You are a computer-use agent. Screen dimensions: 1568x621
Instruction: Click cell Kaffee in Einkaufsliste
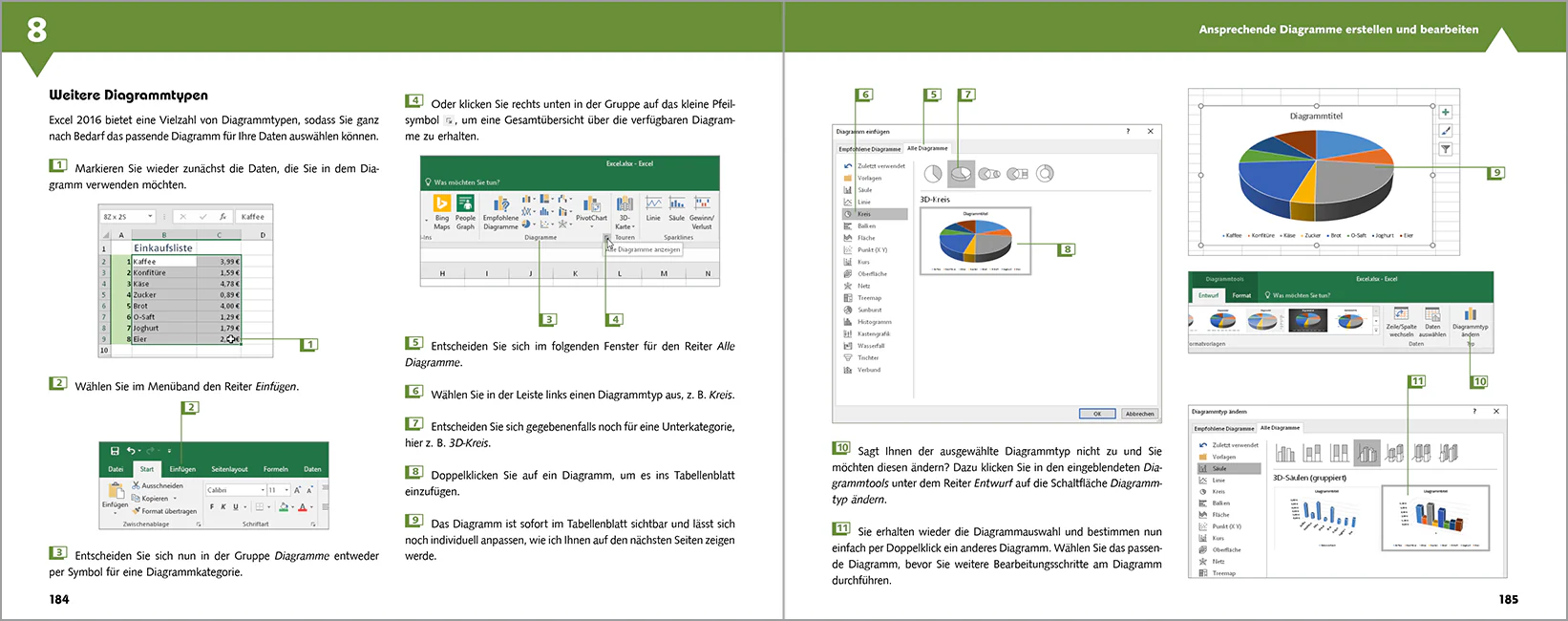click(164, 261)
